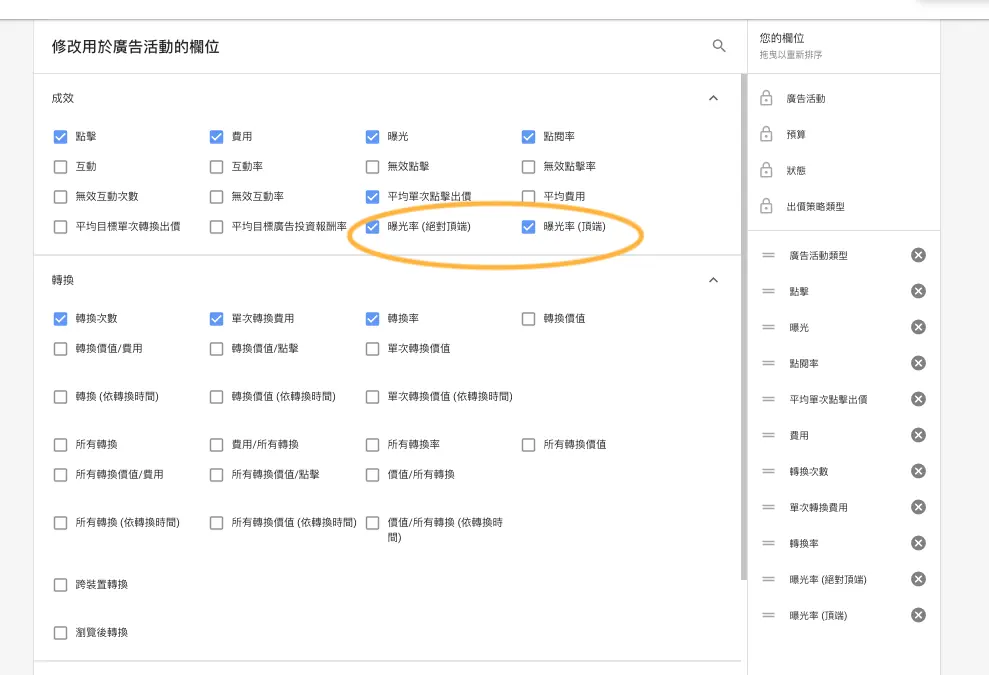Enable the 費用/所有轉換 checkbox
This screenshot has height=675, width=989.
coord(216,444)
